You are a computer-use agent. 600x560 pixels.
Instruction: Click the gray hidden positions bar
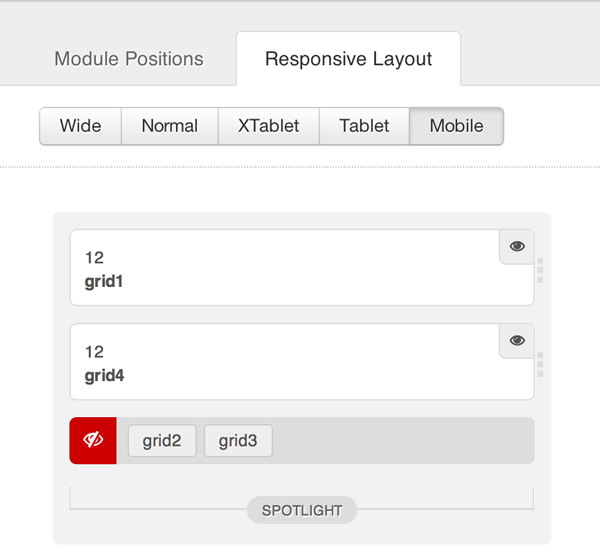400,440
